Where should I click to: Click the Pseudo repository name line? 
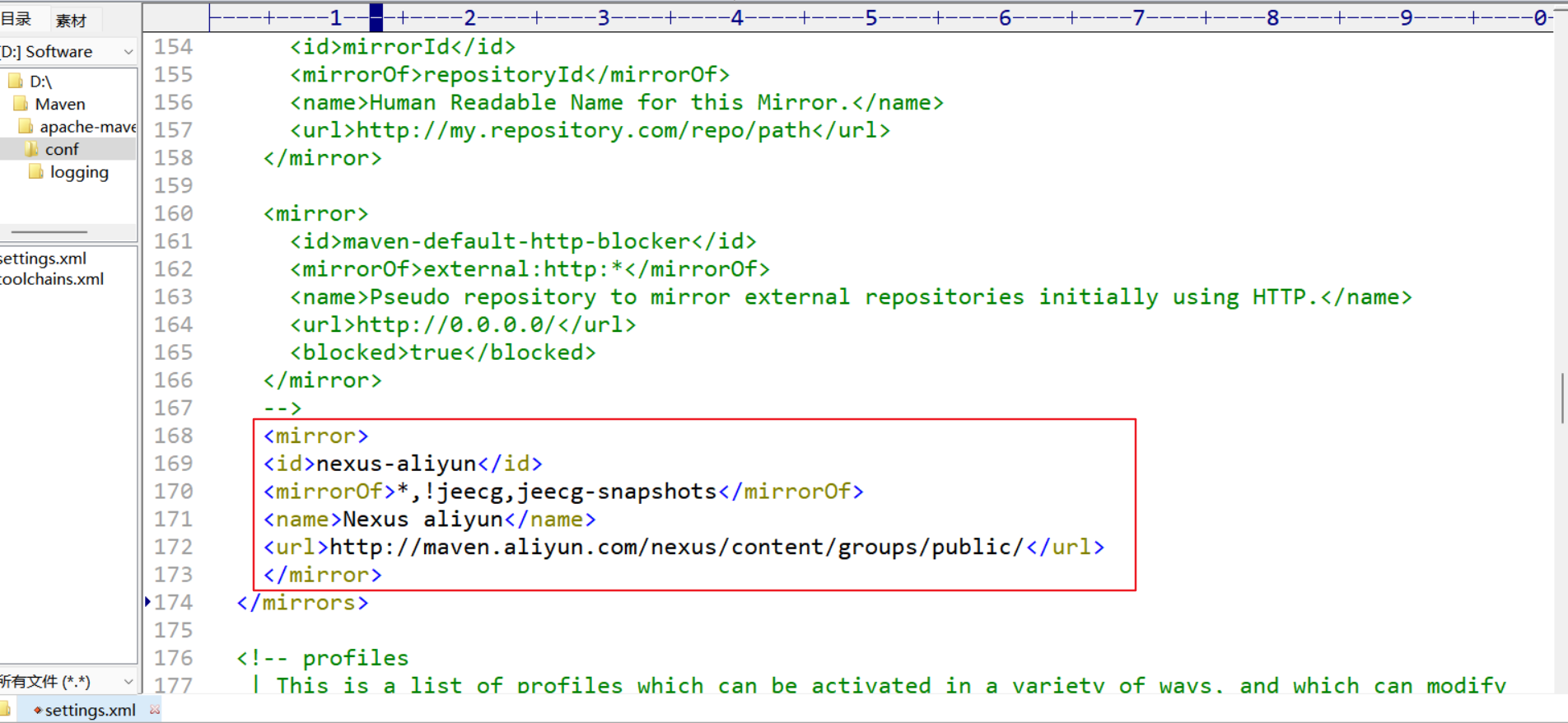[x=851, y=297]
